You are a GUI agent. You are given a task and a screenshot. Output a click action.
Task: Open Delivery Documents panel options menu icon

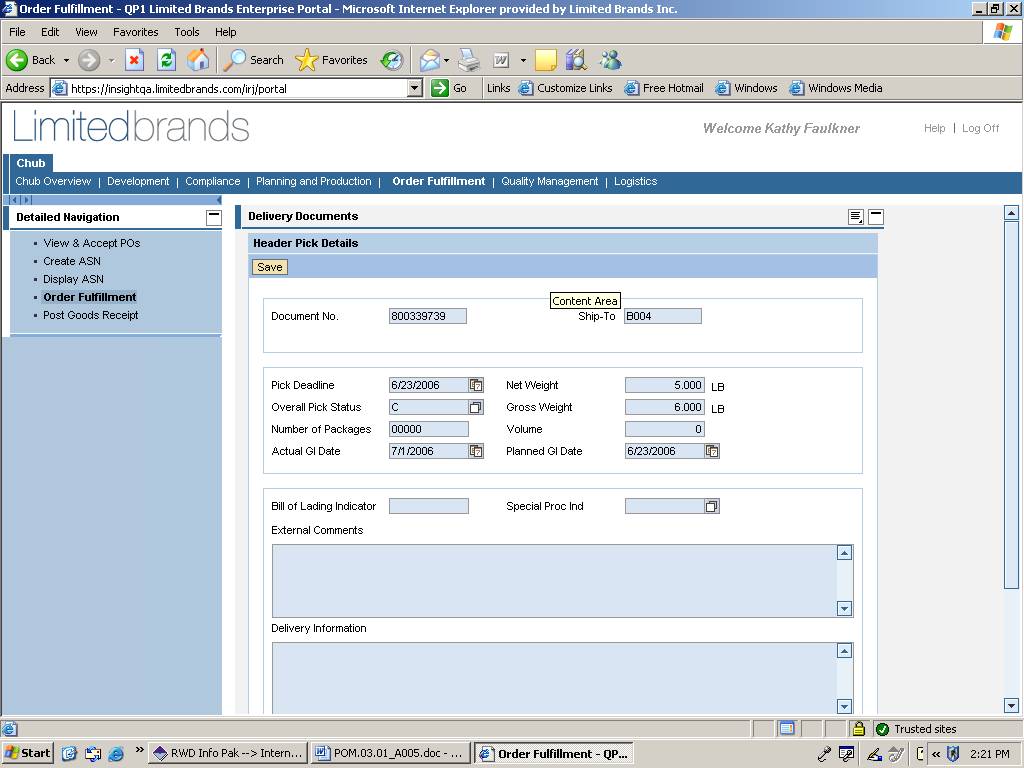(x=856, y=217)
